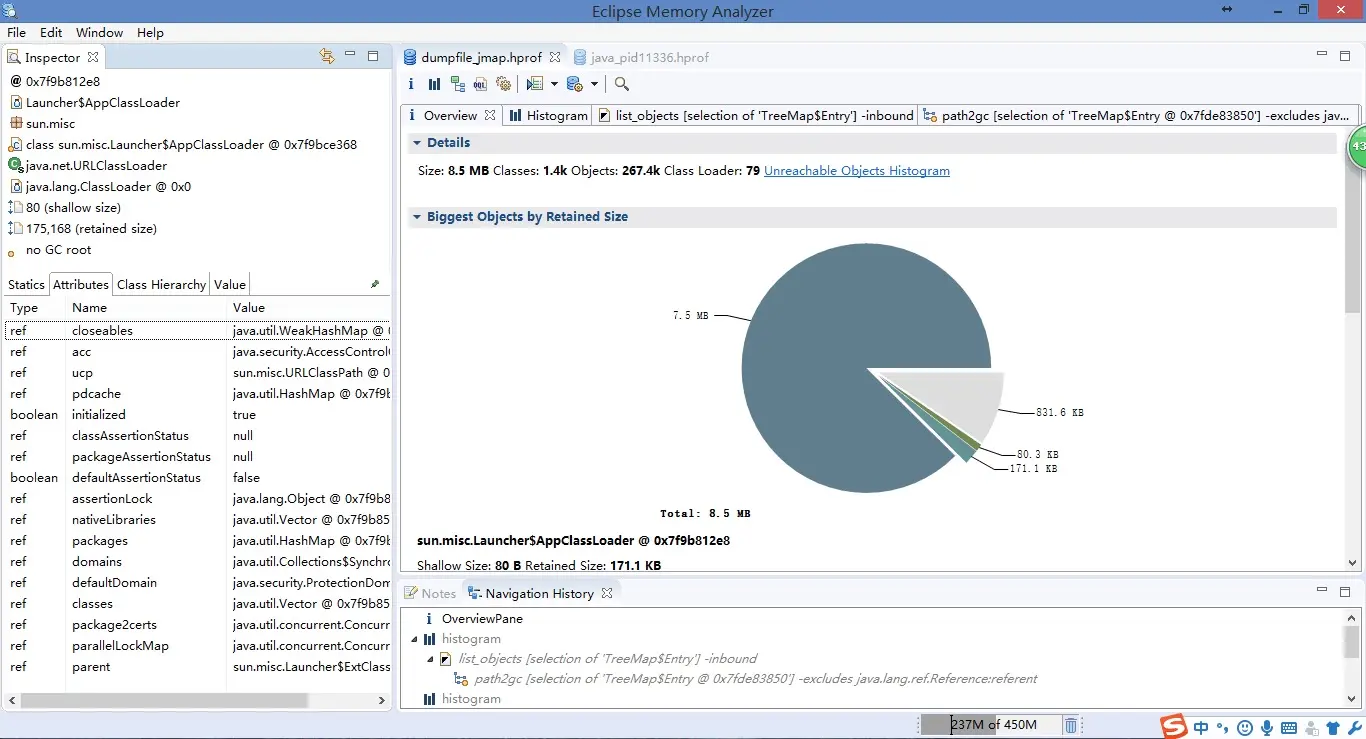Open the Histogram toolbar icon
This screenshot has height=739, width=1366.
point(434,84)
